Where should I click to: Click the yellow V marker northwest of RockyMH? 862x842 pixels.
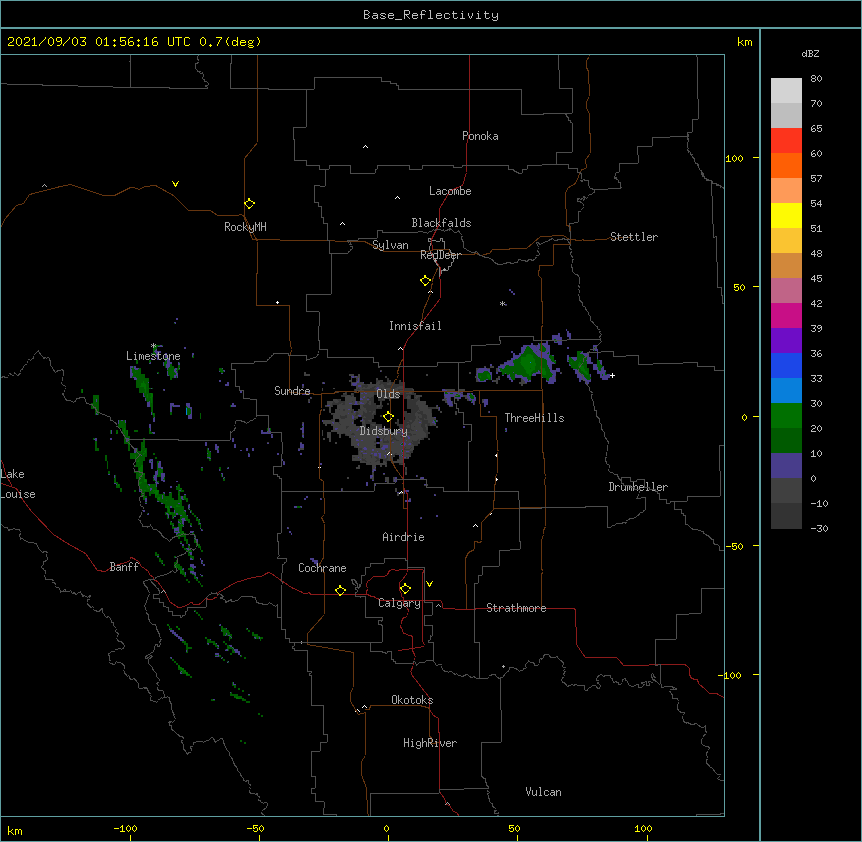175,184
